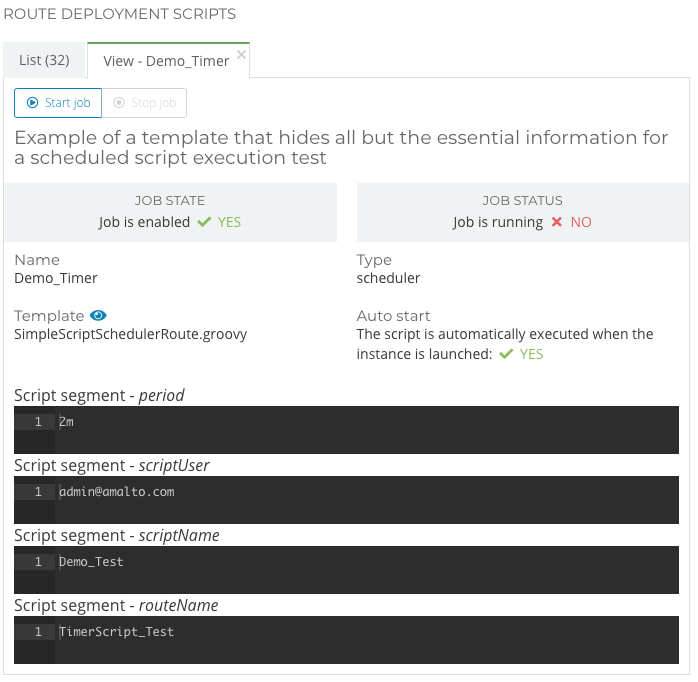698x682 pixels.
Task: Click the Start job button
Action: (58, 103)
